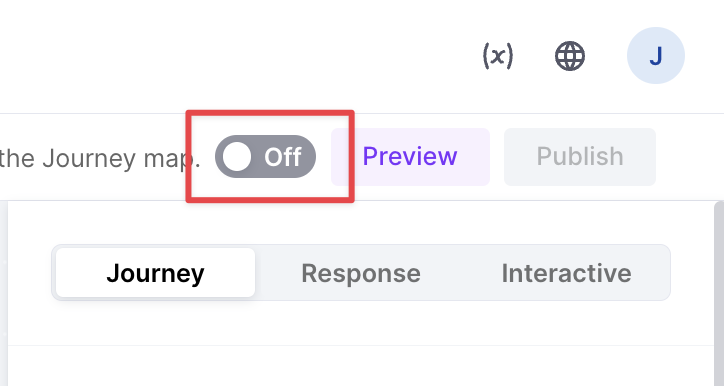The width and height of the screenshot is (724, 386).
Task: Select the Response segment between Journey and Interactive
Action: (x=361, y=273)
